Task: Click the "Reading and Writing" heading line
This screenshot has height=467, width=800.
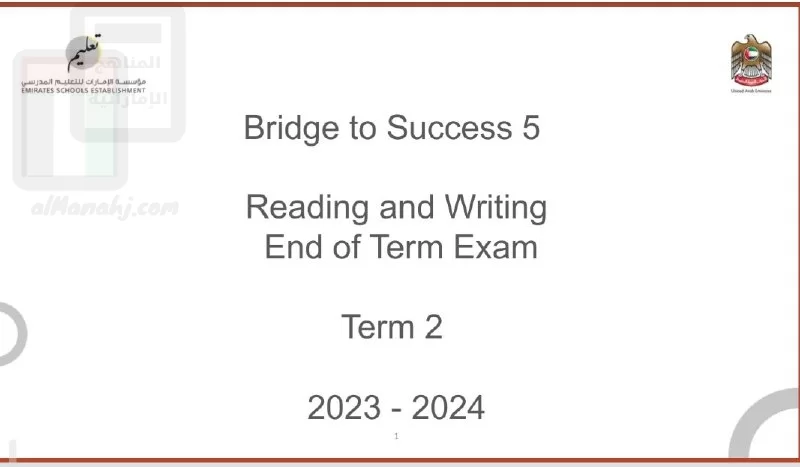Action: point(396,208)
